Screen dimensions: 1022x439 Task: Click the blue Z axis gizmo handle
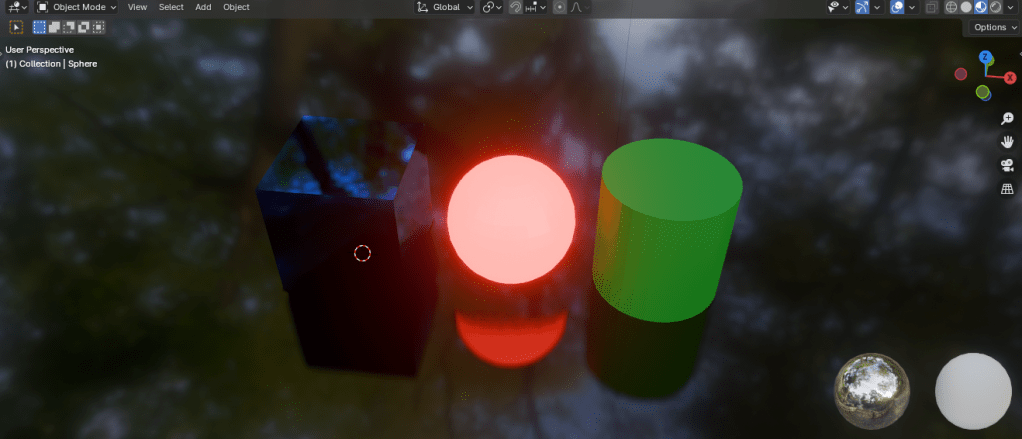[985, 57]
